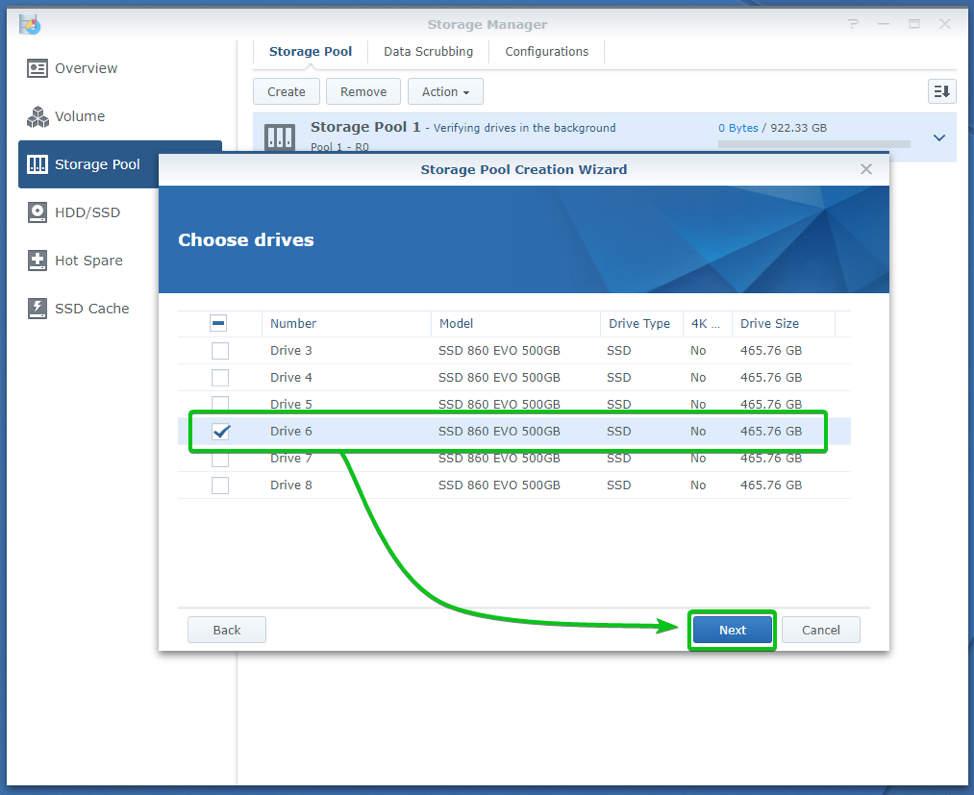Click the SSD Cache lightning icon
This screenshot has height=795, width=974.
[38, 308]
